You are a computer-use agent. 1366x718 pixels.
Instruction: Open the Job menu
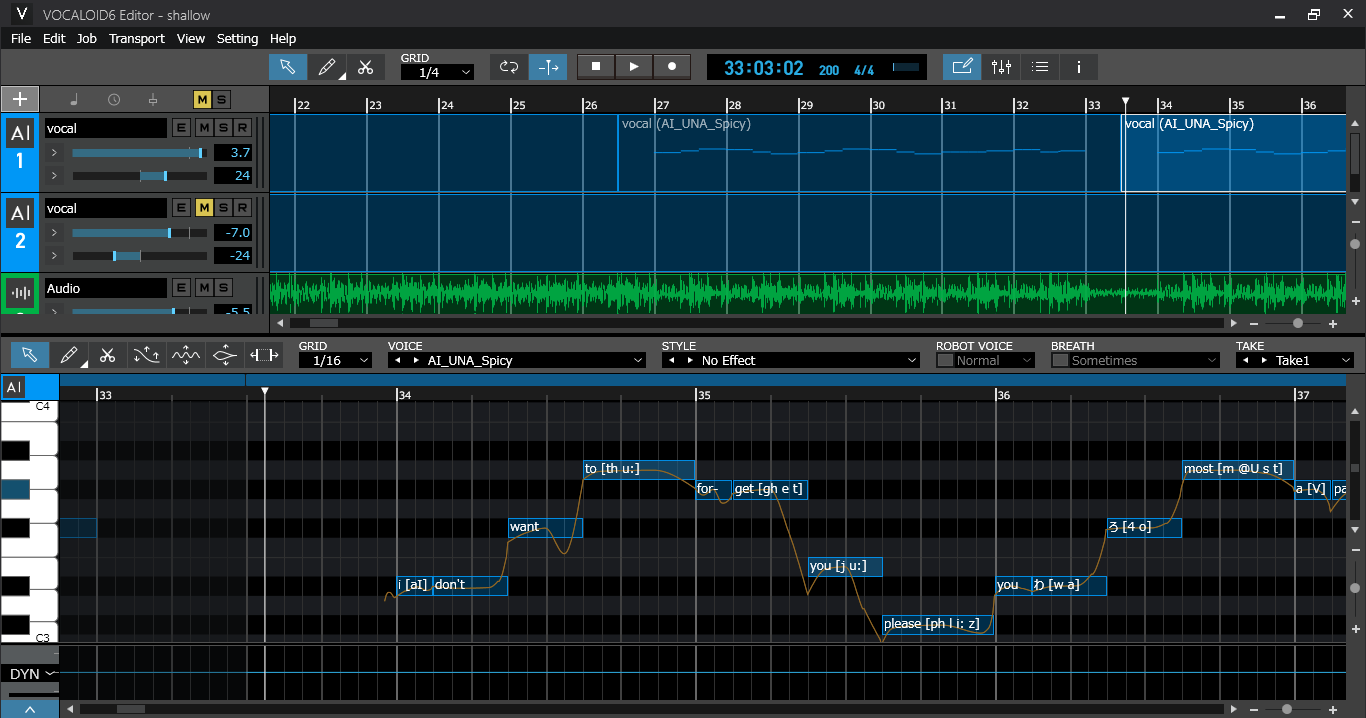[87, 38]
